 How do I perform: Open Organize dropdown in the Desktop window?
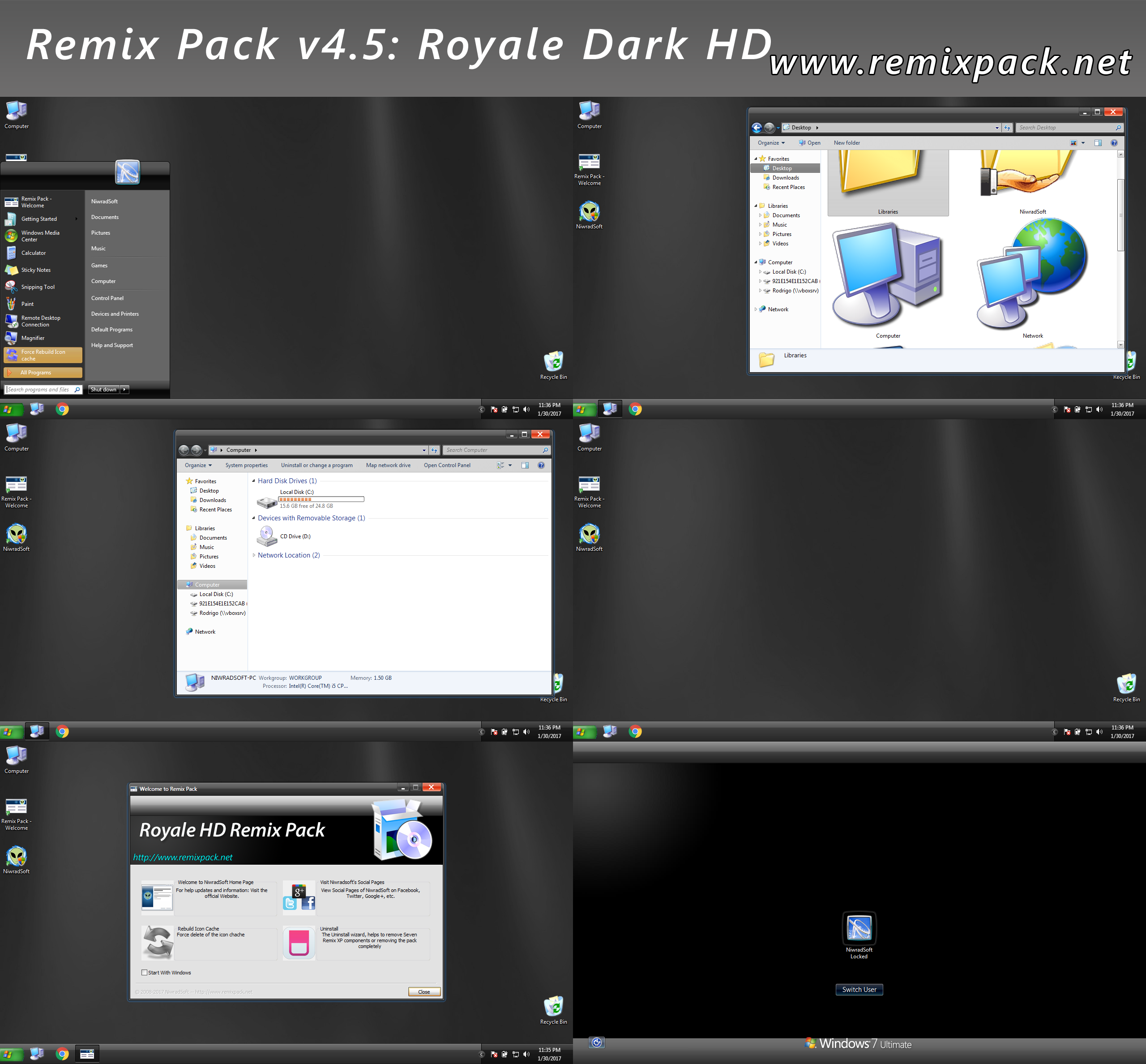(771, 143)
